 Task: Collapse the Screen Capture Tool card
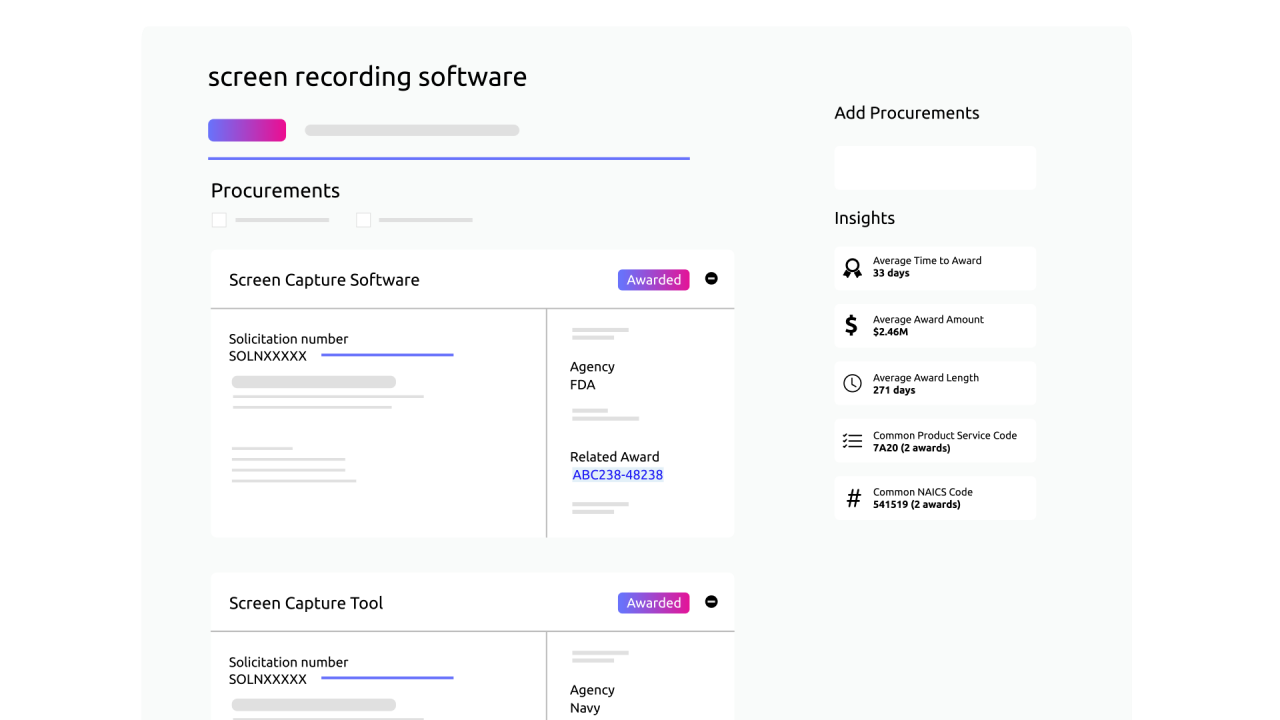[x=711, y=602]
